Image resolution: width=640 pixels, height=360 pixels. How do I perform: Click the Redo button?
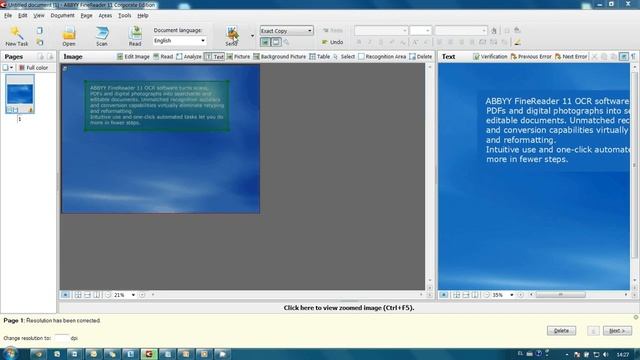click(332, 31)
